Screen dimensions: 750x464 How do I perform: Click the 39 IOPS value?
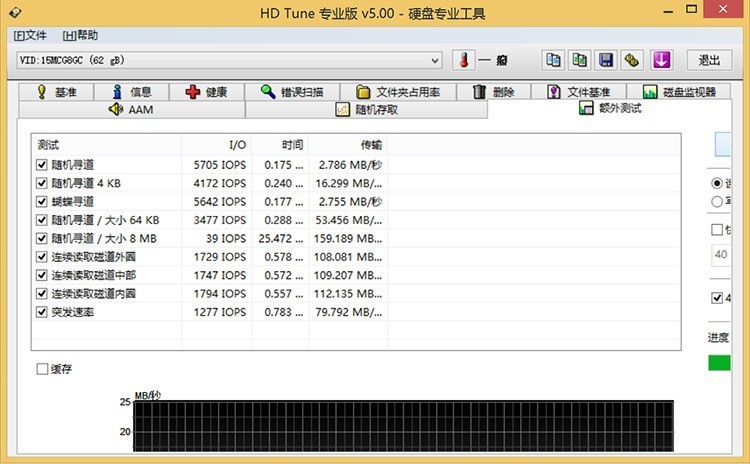coord(226,238)
